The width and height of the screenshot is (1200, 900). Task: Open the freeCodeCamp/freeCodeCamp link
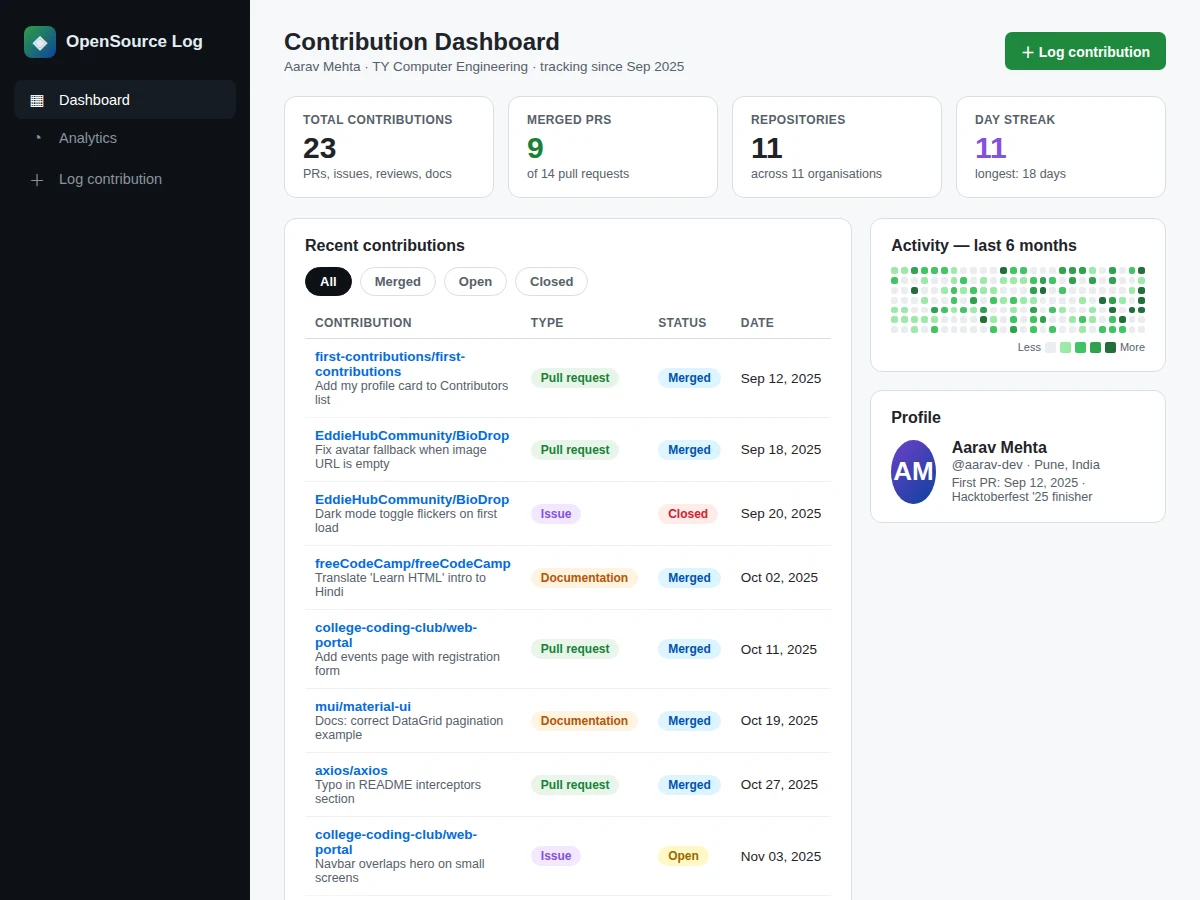413,563
